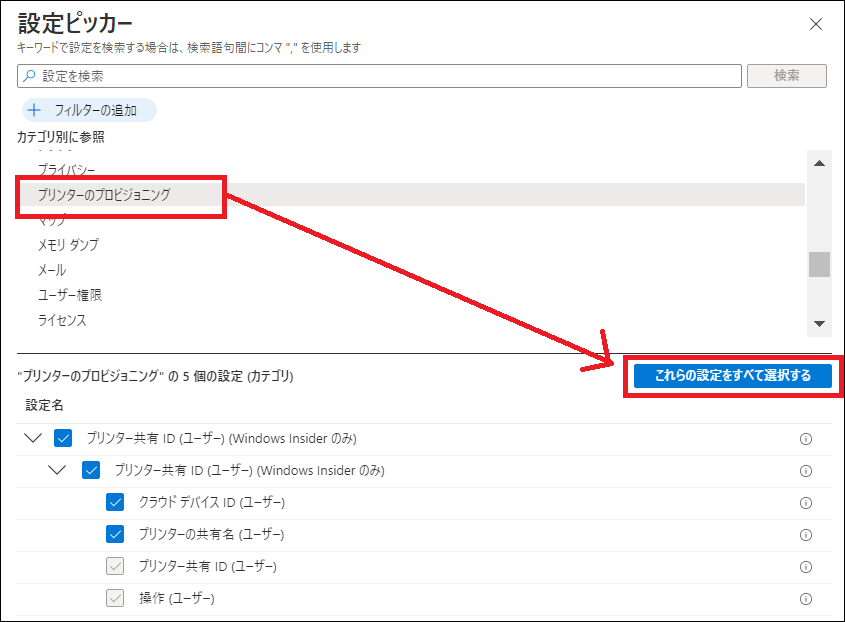
Task: Click これらの設定をすべて選択する button
Action: pos(732,376)
